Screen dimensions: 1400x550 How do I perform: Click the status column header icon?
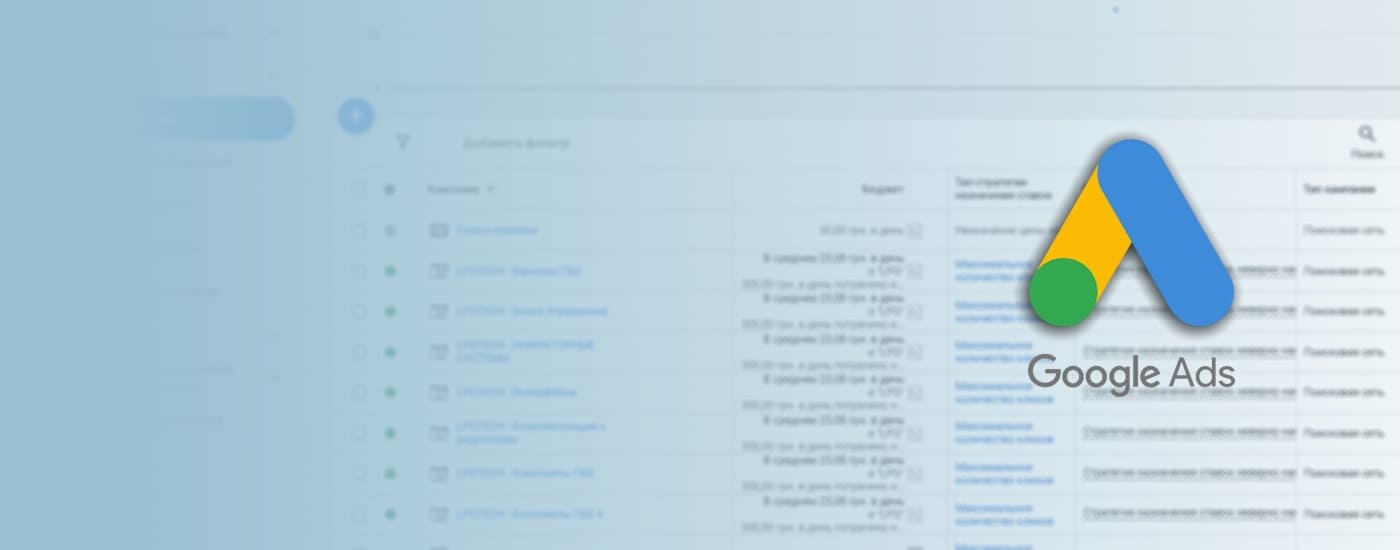(390, 189)
